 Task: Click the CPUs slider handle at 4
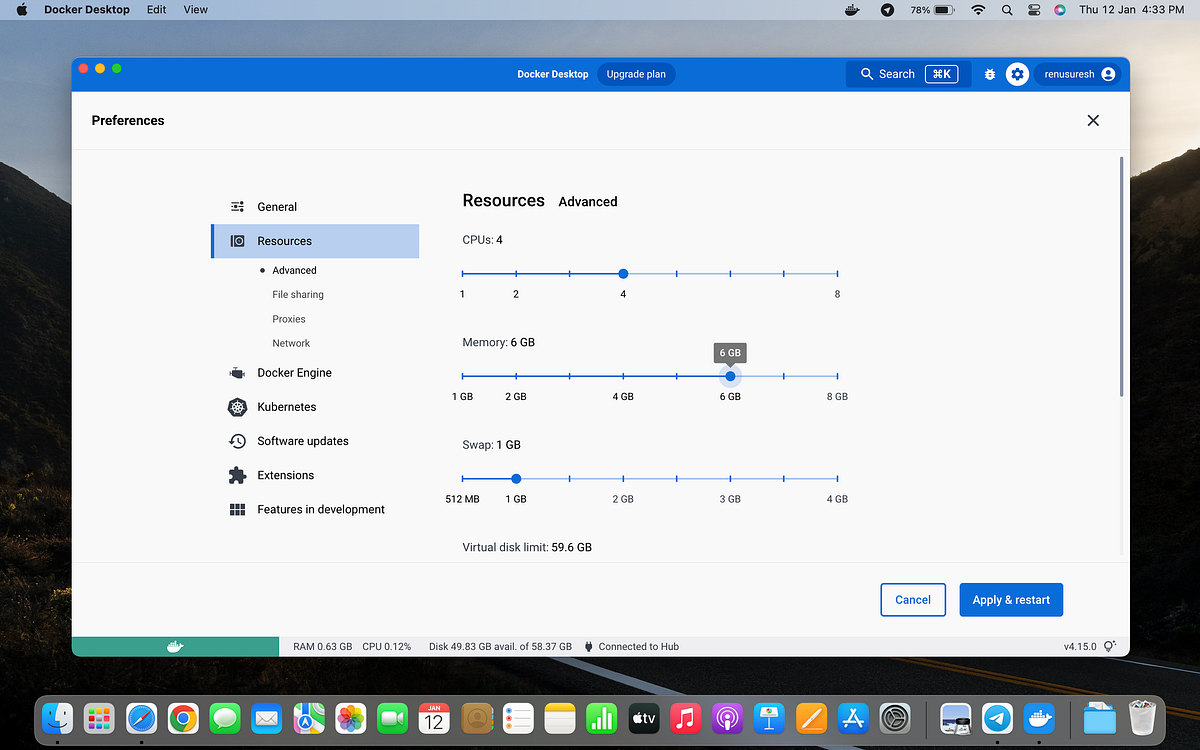(x=623, y=273)
